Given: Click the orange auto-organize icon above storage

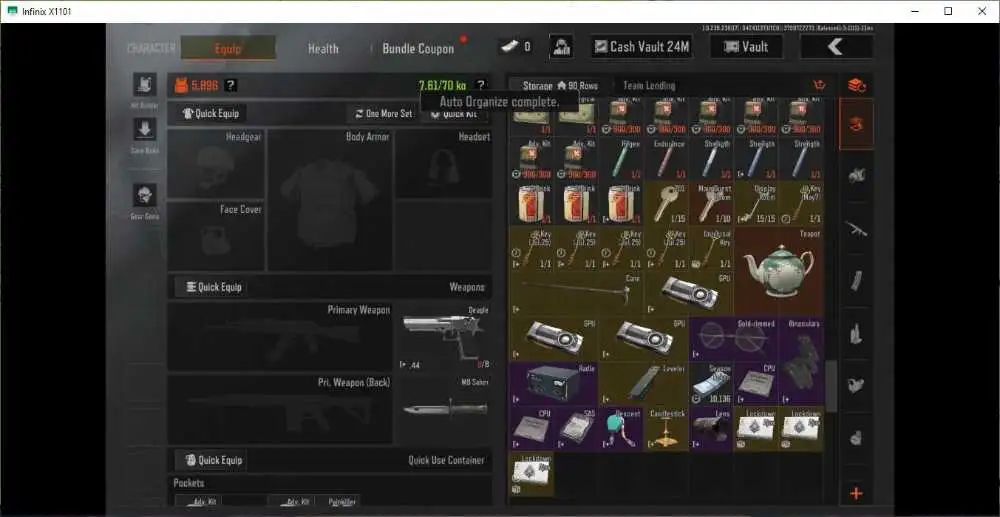Looking at the screenshot, I should [x=820, y=85].
